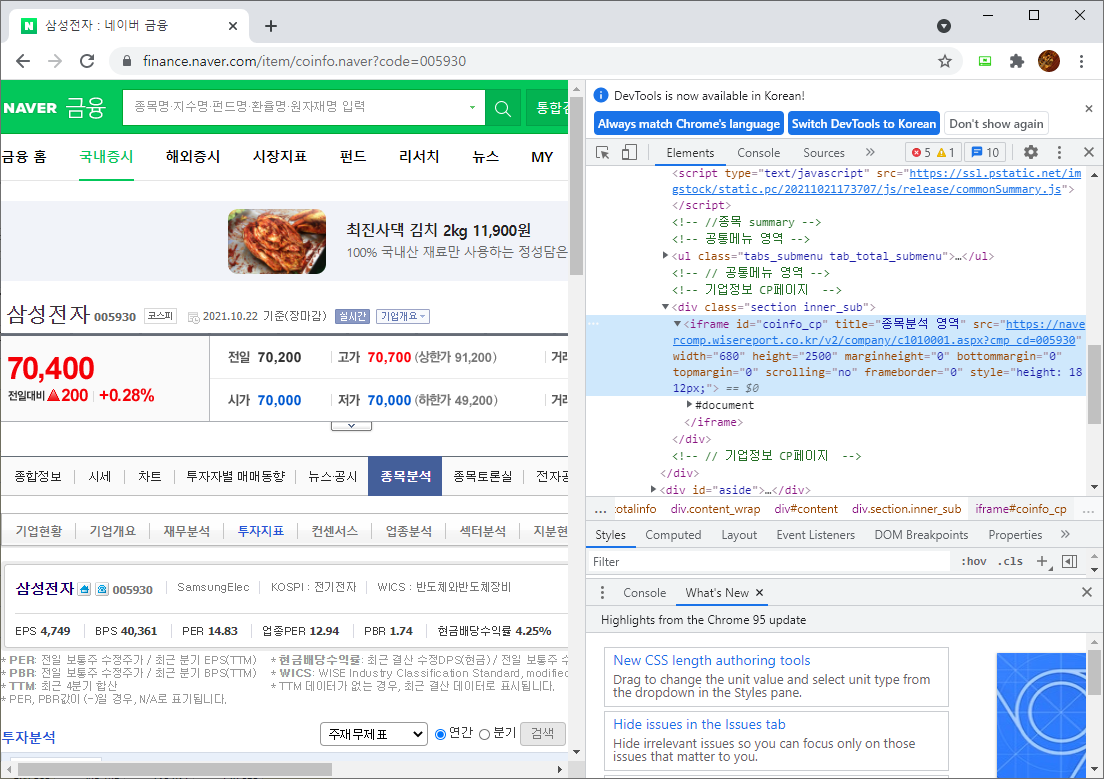Toggle the DevTools device toolbar
1104x779 pixels.
pyautogui.click(x=629, y=153)
